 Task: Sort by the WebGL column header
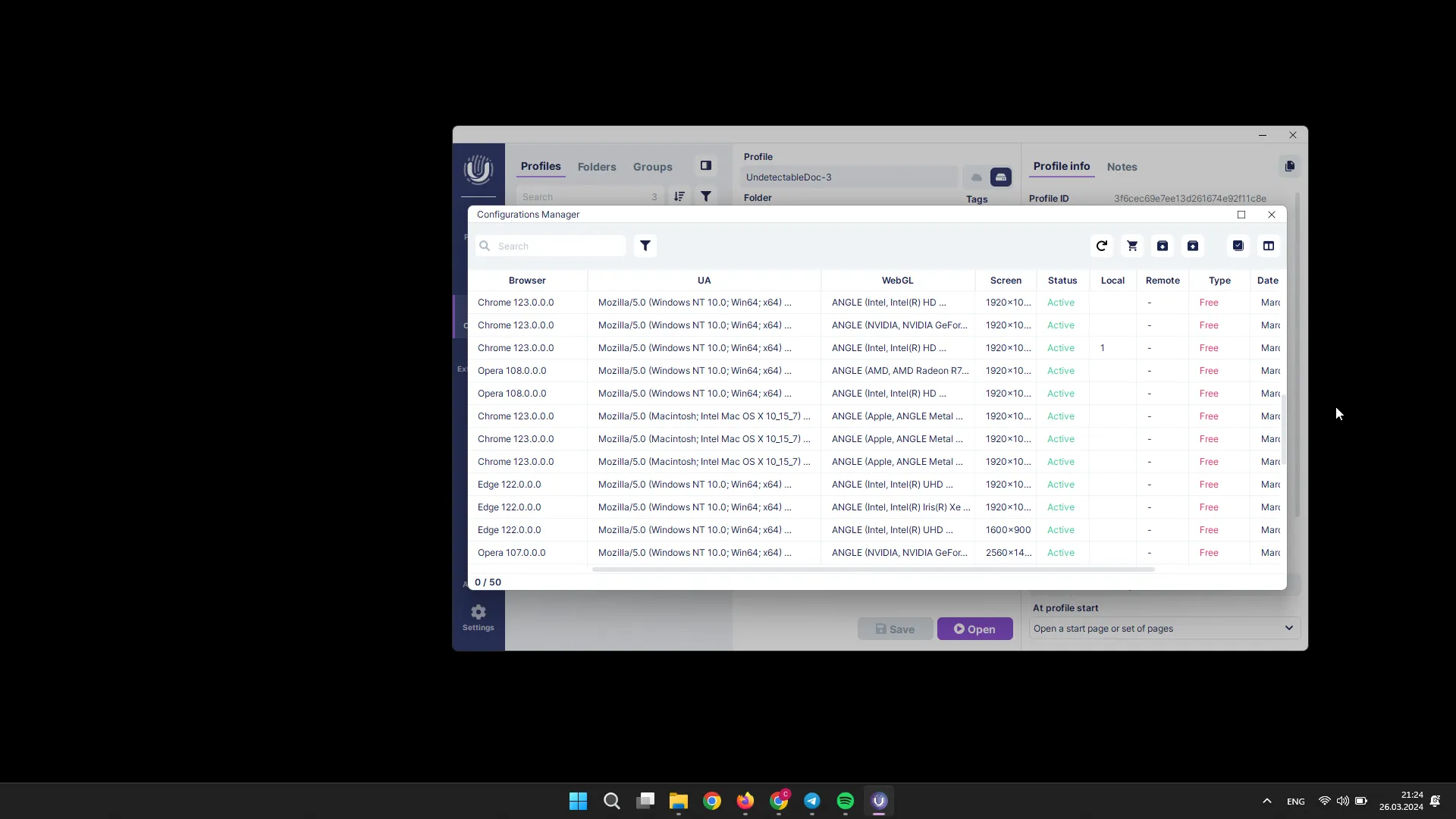tap(898, 281)
